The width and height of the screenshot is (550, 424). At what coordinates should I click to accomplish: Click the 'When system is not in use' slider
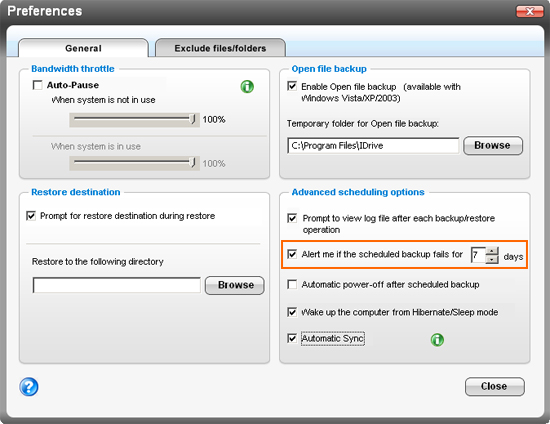[134, 120]
